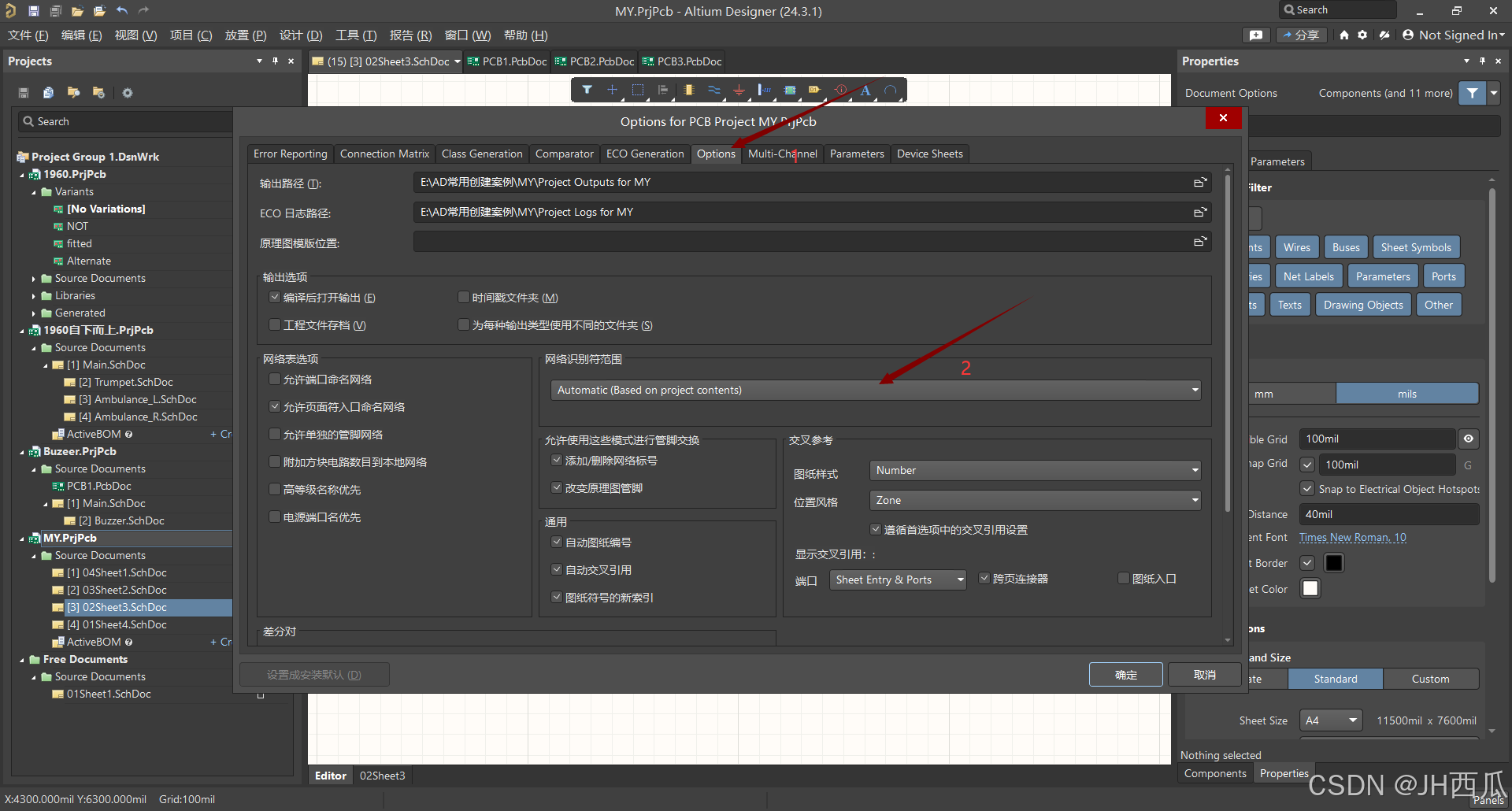Click 确定 to confirm options
This screenshot has width=1512, height=811.
(x=1126, y=675)
